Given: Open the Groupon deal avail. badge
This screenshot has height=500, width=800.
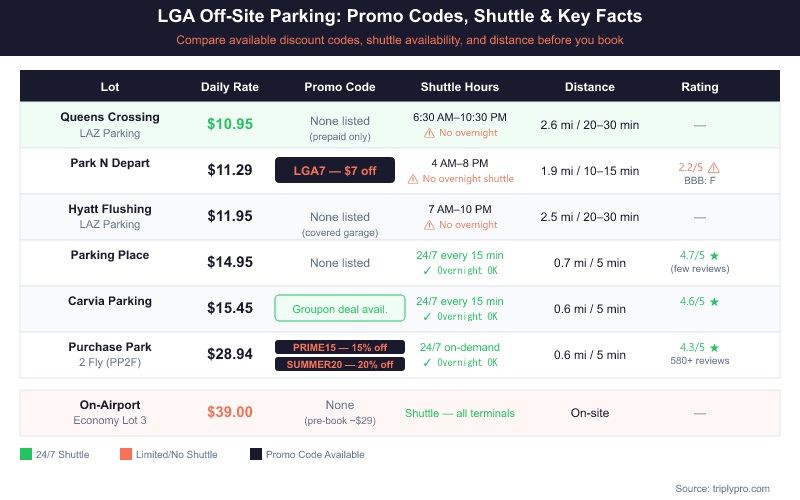Looking at the screenshot, I should [340, 309].
